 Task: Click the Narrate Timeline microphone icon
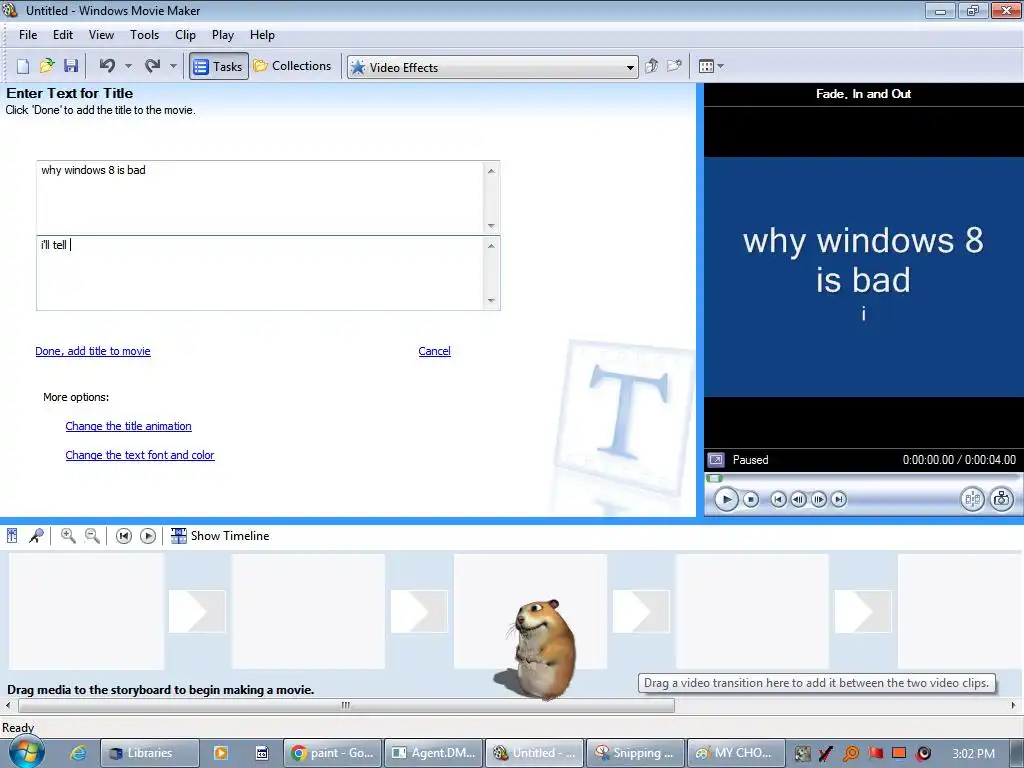point(36,536)
